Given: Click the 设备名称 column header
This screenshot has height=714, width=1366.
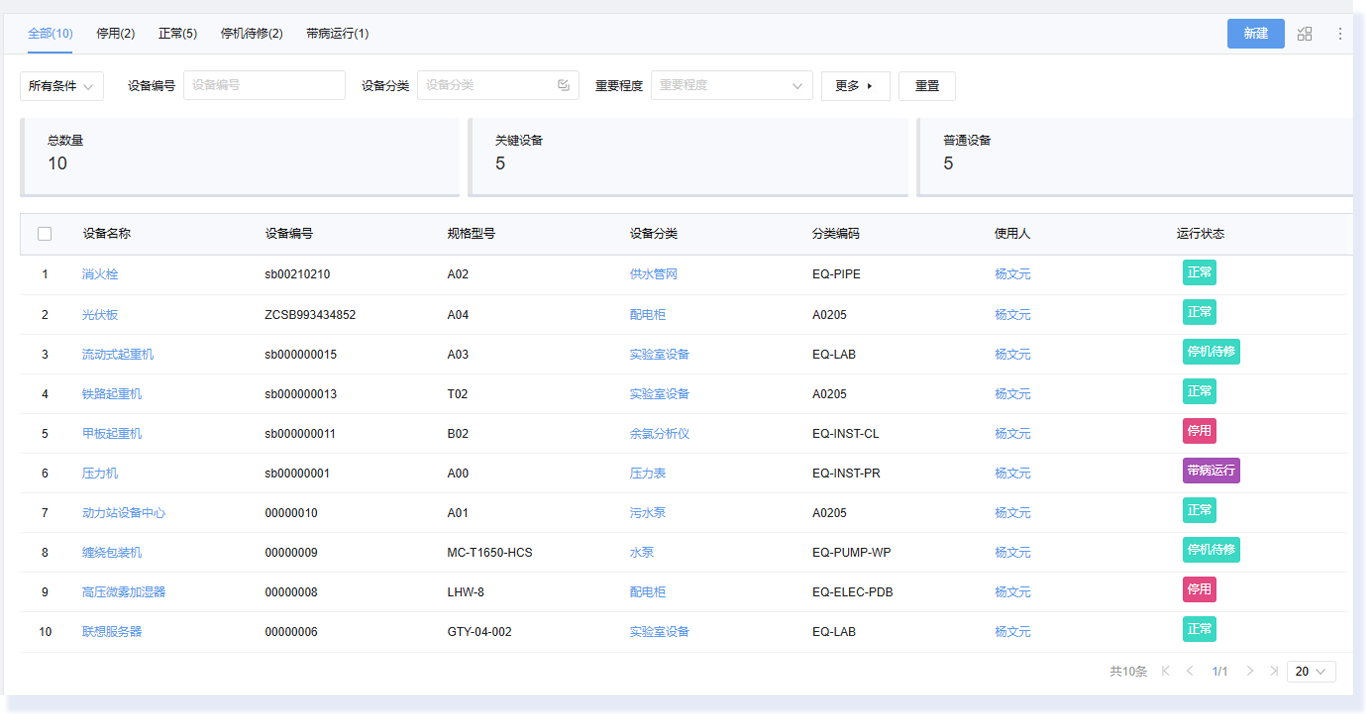Looking at the screenshot, I should [107, 234].
